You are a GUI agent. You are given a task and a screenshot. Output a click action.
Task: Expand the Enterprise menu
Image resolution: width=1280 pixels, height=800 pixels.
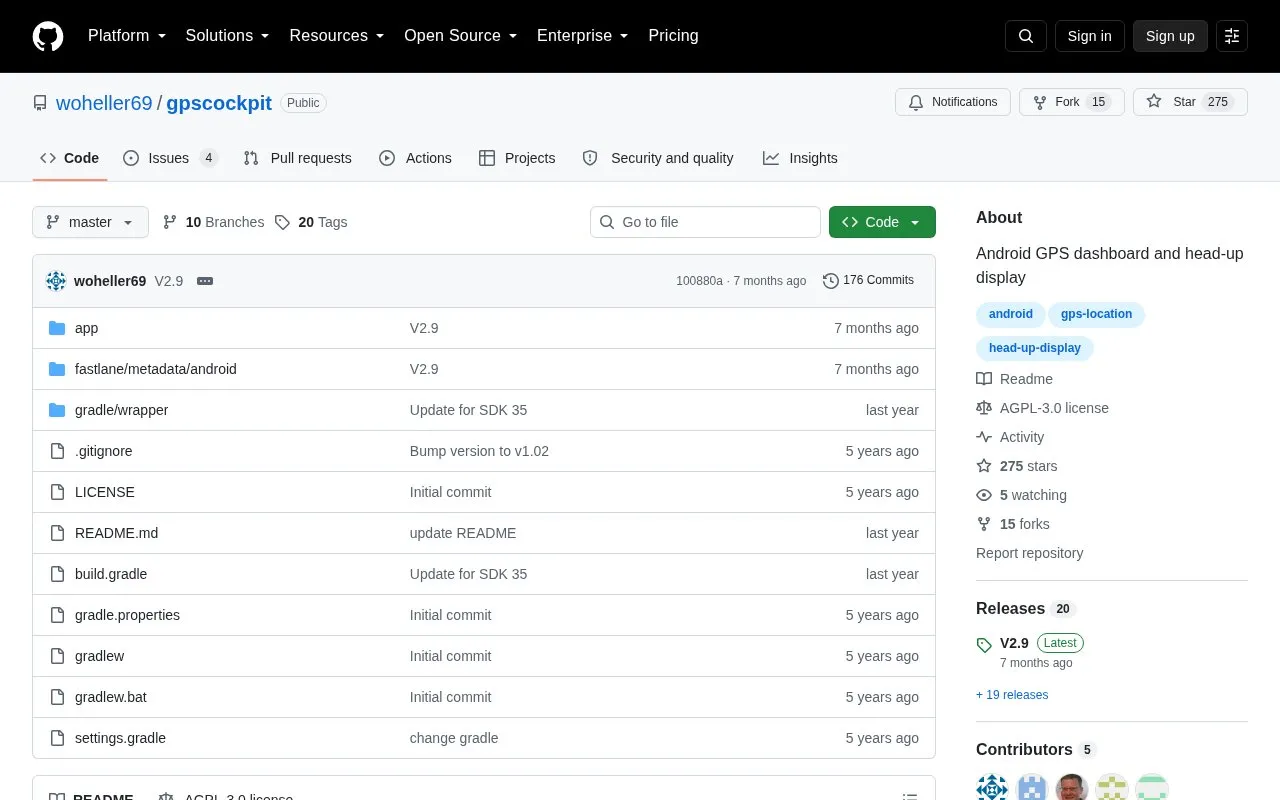tap(583, 36)
